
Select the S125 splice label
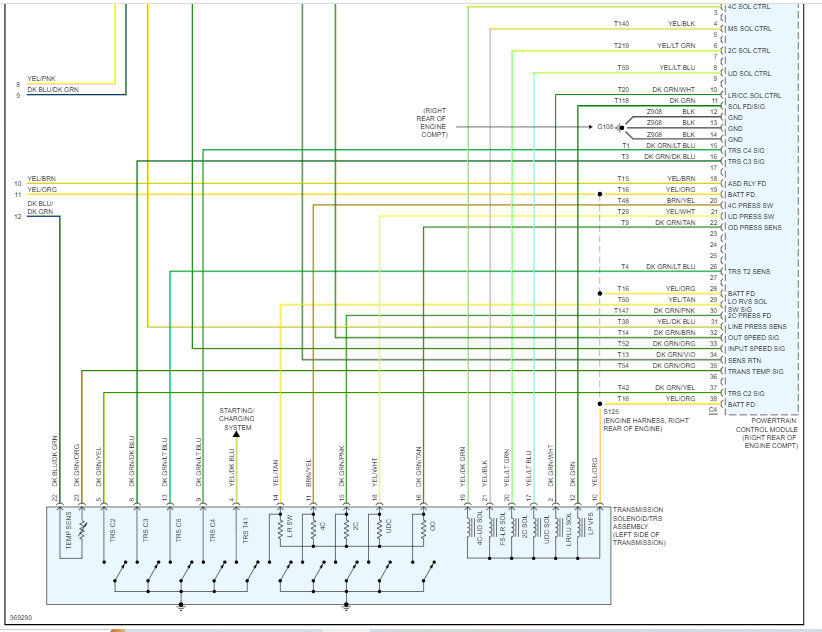tap(611, 412)
